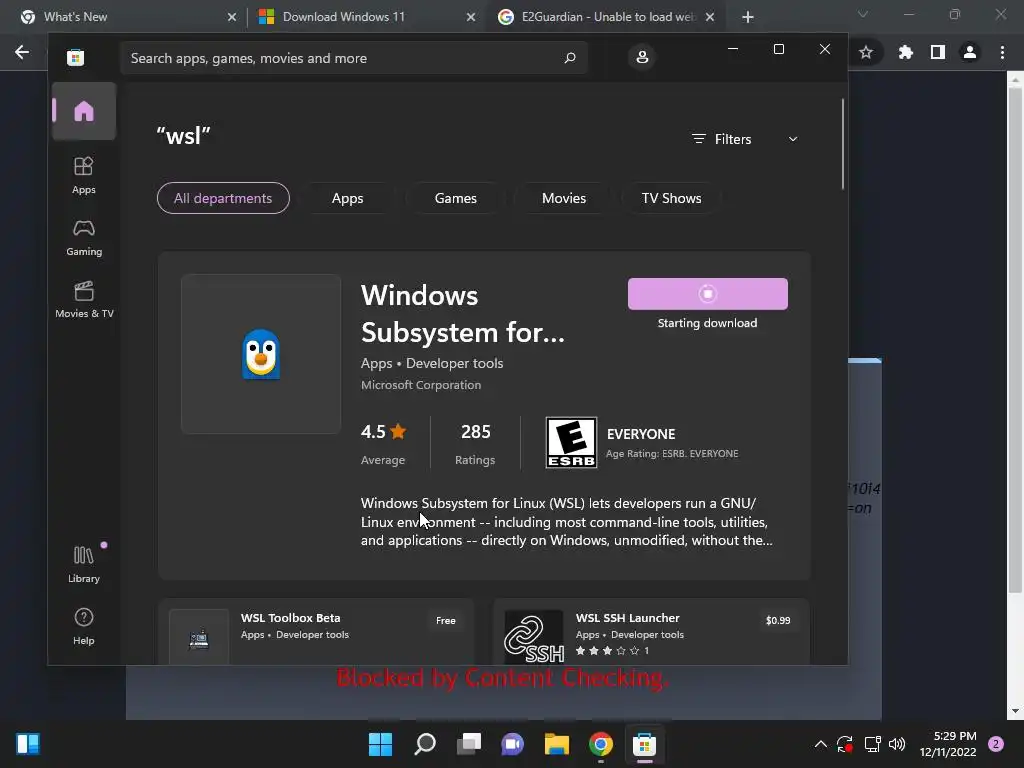The height and width of the screenshot is (768, 1024).
Task: Go back in Chrome
Action: 22,52
